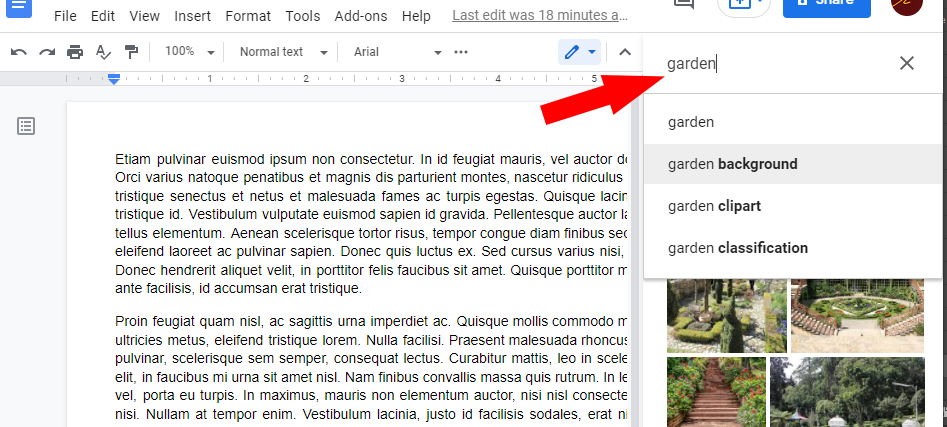Show the document outline icon
Image resolution: width=947 pixels, height=427 pixels.
[26, 126]
